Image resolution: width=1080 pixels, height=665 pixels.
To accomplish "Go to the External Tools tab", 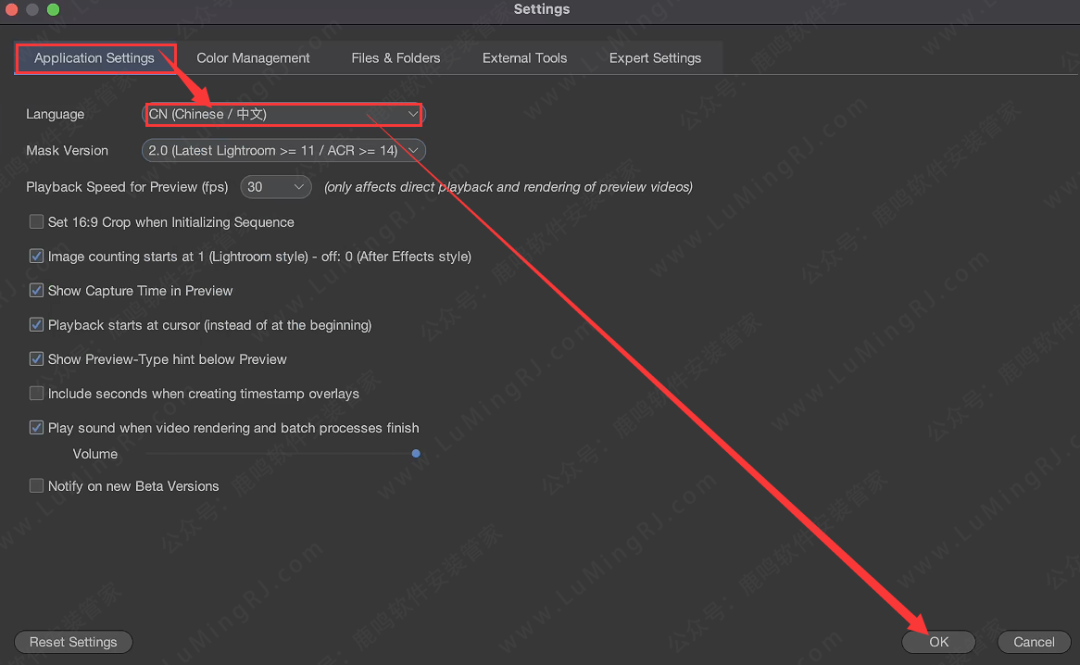I will (x=524, y=58).
